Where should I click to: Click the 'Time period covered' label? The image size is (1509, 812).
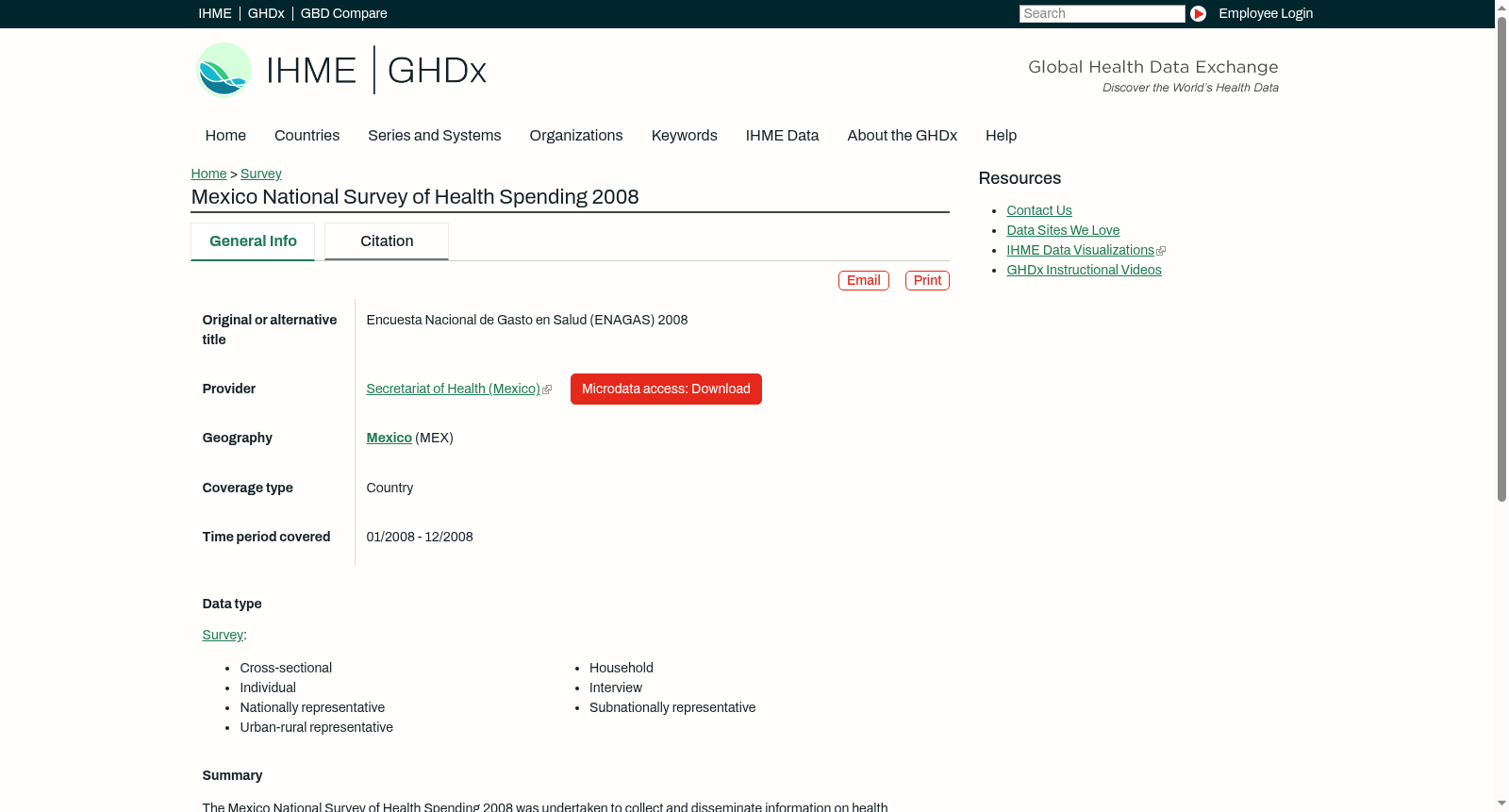click(x=266, y=537)
